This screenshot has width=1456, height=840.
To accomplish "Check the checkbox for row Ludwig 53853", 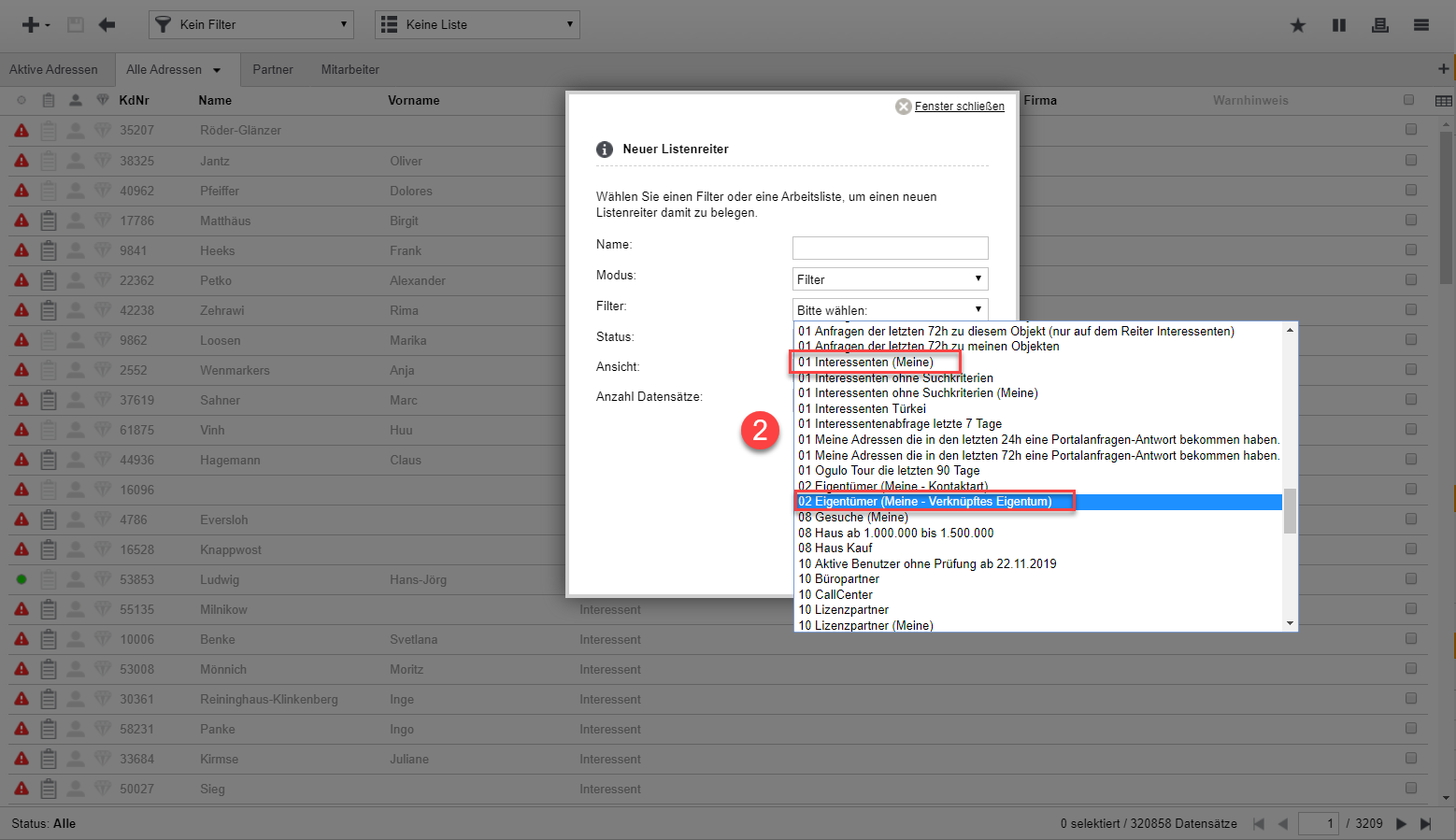I will click(1410, 578).
